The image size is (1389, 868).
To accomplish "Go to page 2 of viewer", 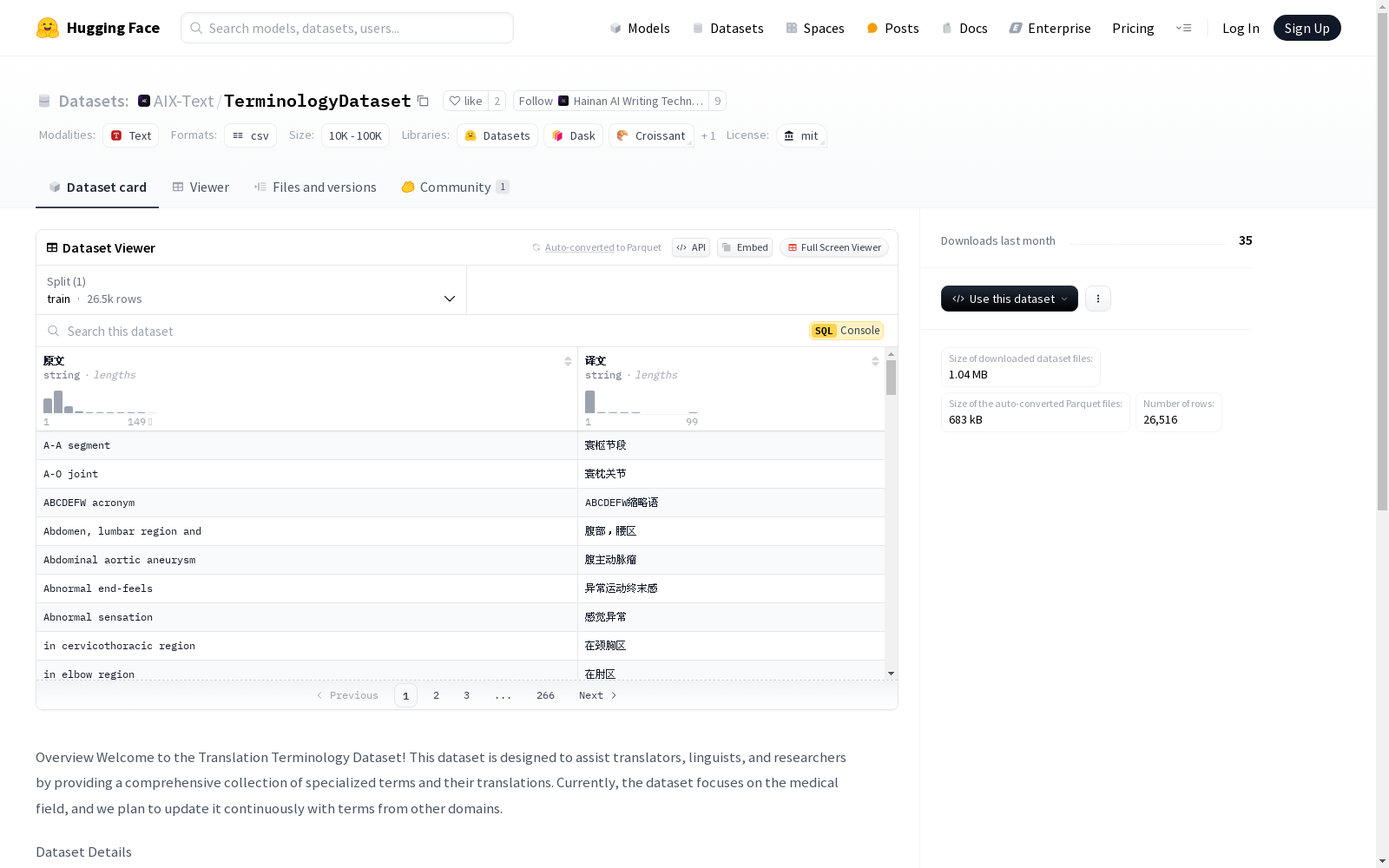I will 436,695.
